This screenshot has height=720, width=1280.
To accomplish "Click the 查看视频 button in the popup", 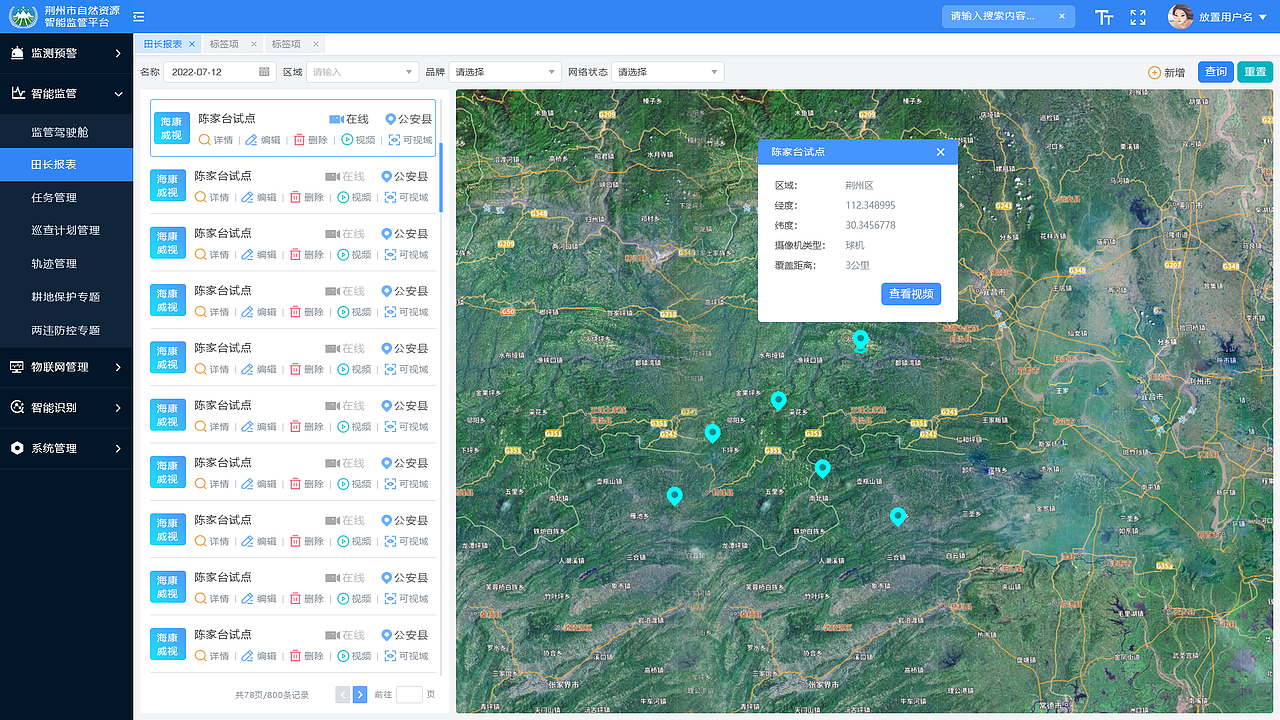I will pyautogui.click(x=911, y=294).
